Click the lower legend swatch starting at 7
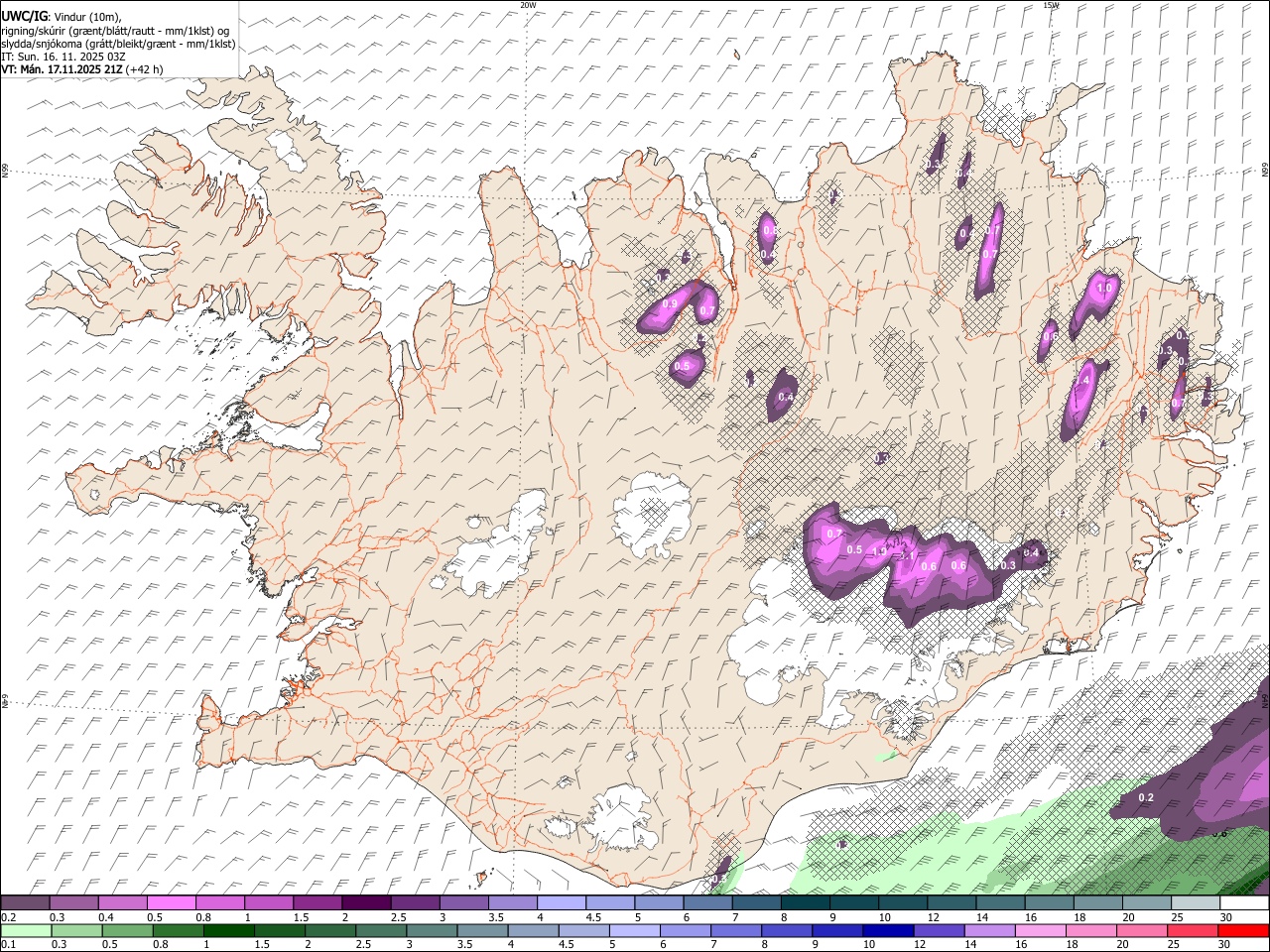The width and height of the screenshot is (1270, 952). [735, 930]
